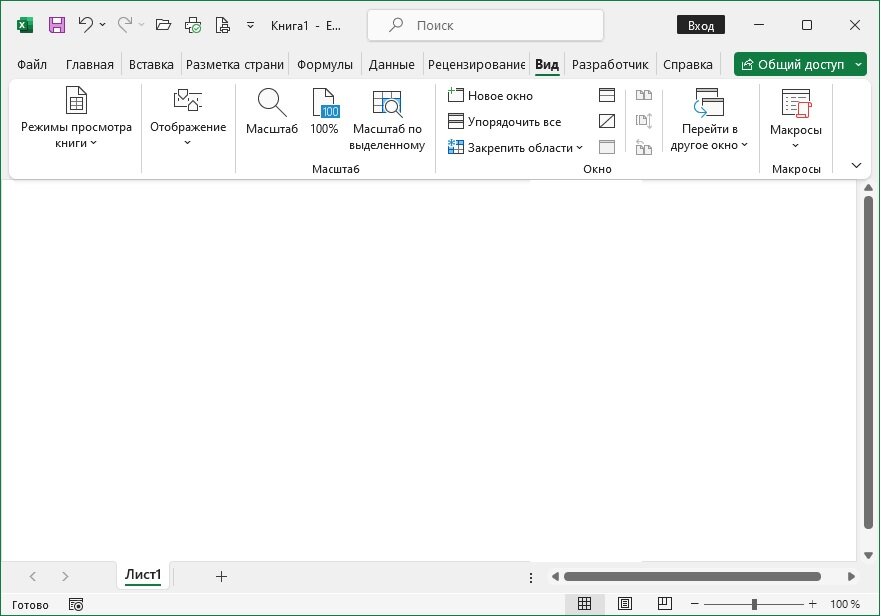
Task: Click the vertical scrollbar up arrow
Action: tap(868, 187)
